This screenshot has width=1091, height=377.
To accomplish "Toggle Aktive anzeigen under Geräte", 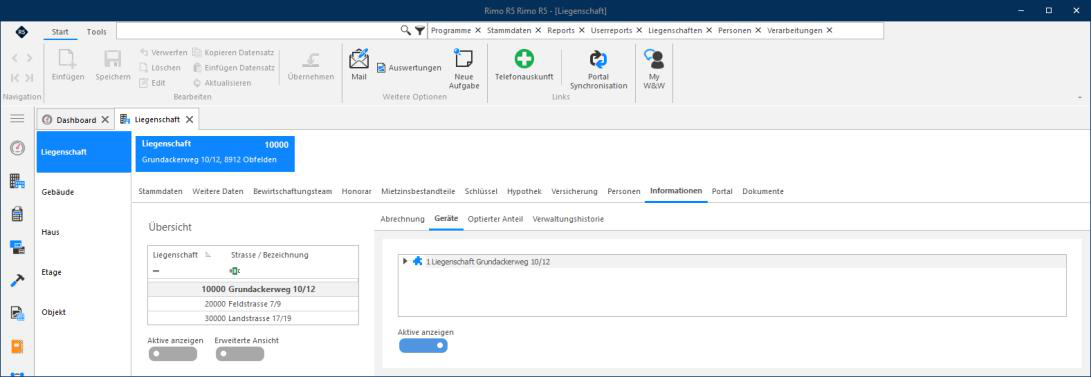I will (x=423, y=346).
